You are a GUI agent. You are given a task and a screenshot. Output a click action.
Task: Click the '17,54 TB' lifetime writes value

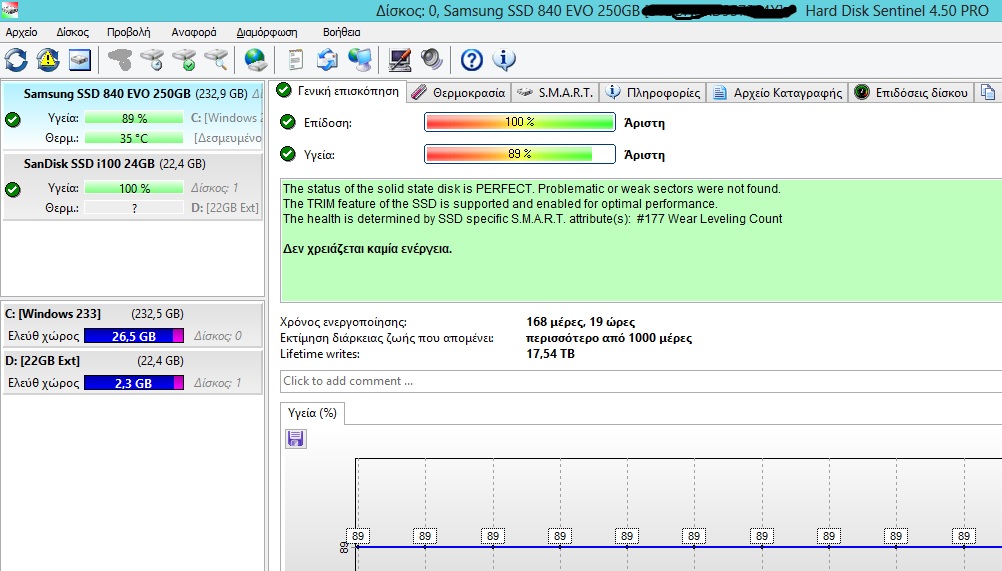550,354
